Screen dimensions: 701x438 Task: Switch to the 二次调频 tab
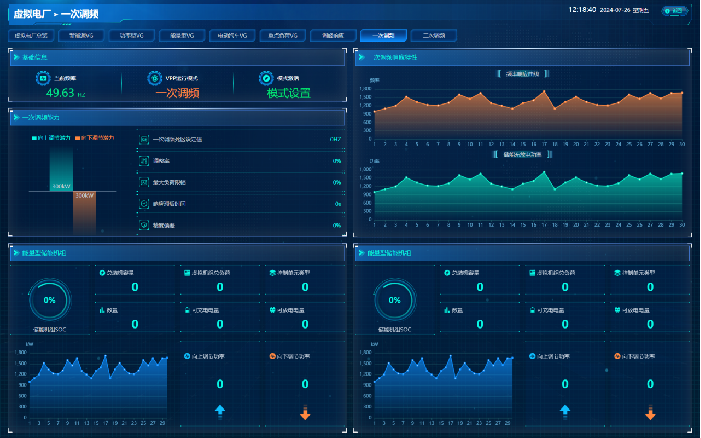click(434, 35)
